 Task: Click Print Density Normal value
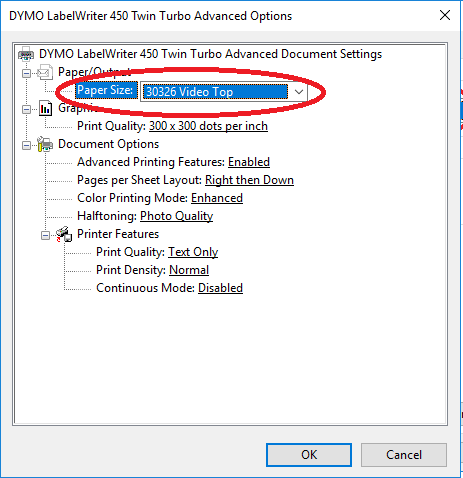tap(189, 270)
